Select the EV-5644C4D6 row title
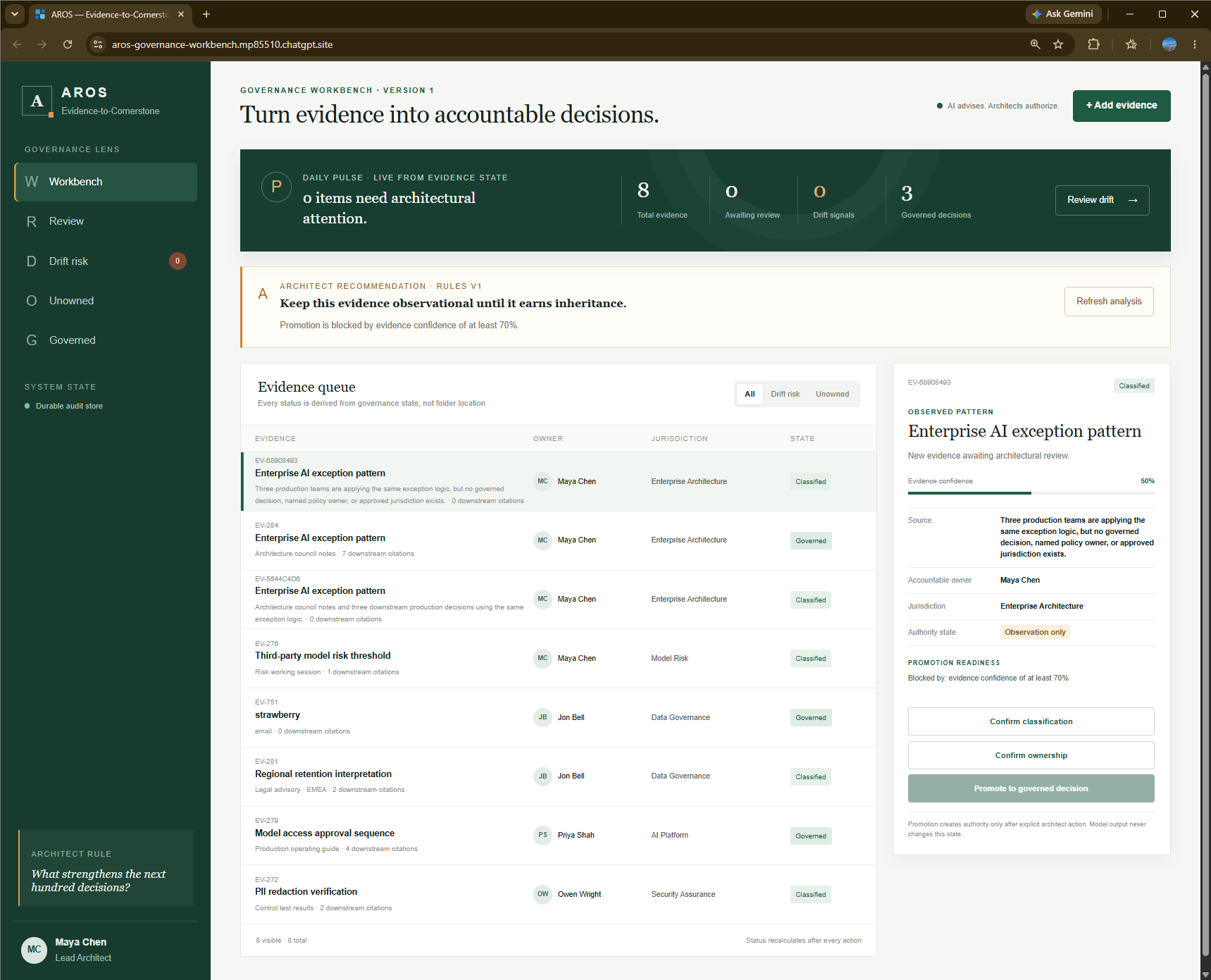The height and width of the screenshot is (980, 1211). [320, 591]
